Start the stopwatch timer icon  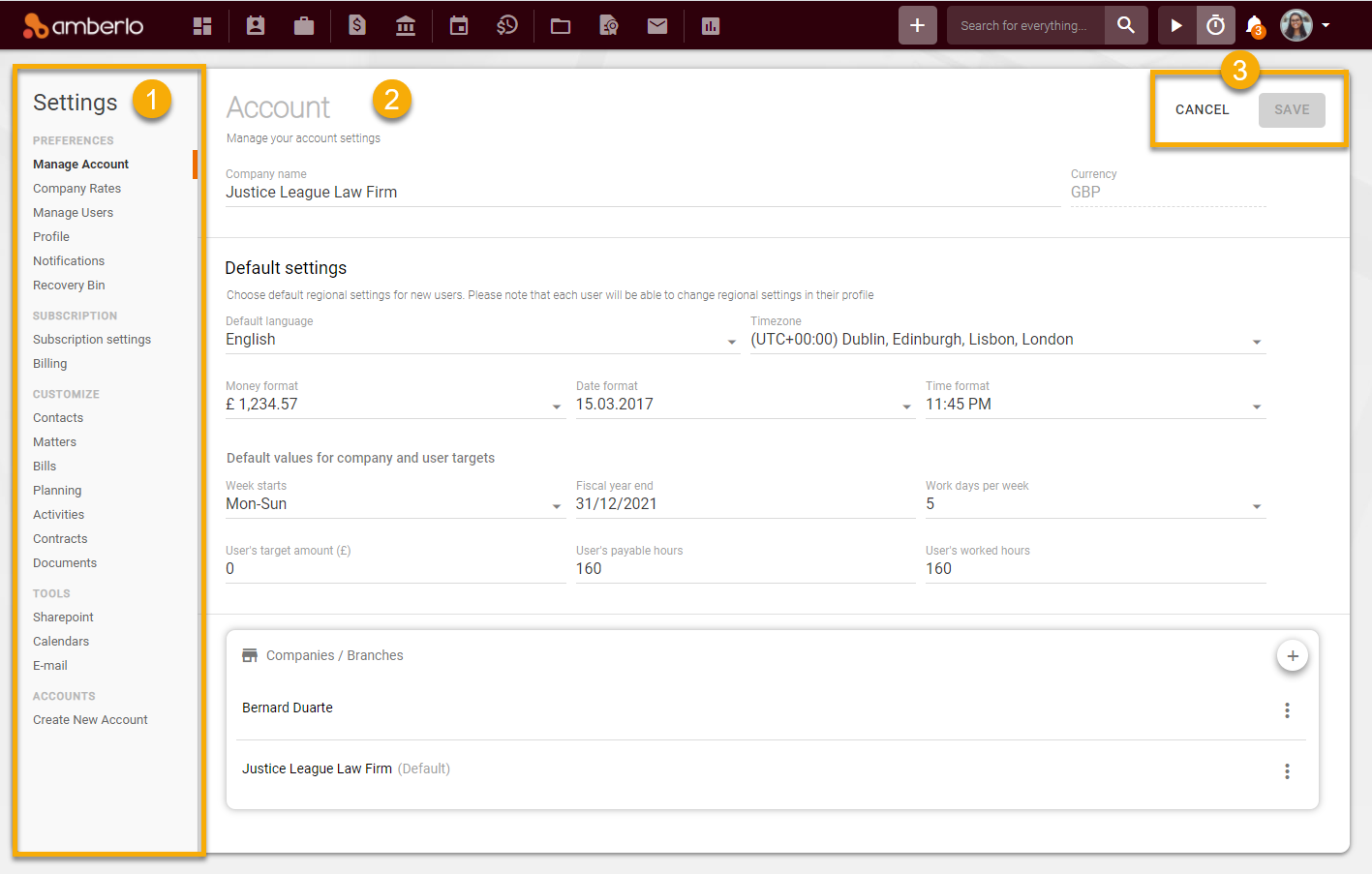(x=1215, y=25)
